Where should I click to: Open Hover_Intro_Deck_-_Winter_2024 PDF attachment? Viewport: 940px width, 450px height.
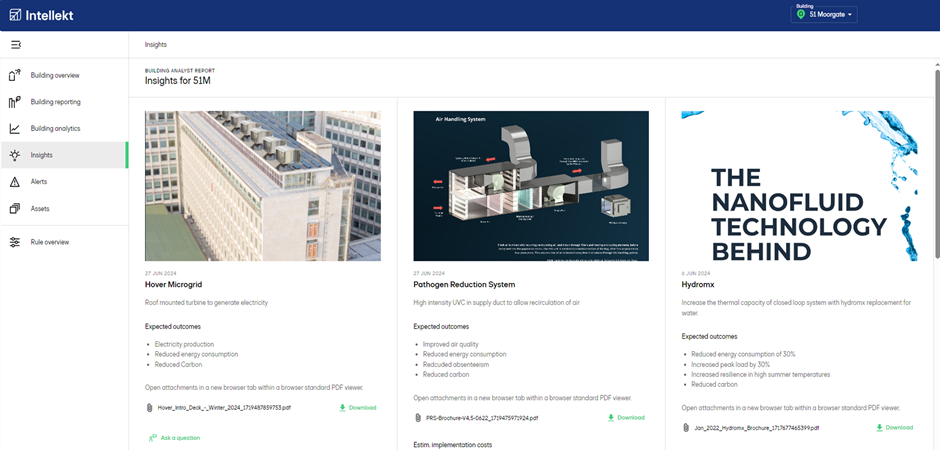point(224,407)
